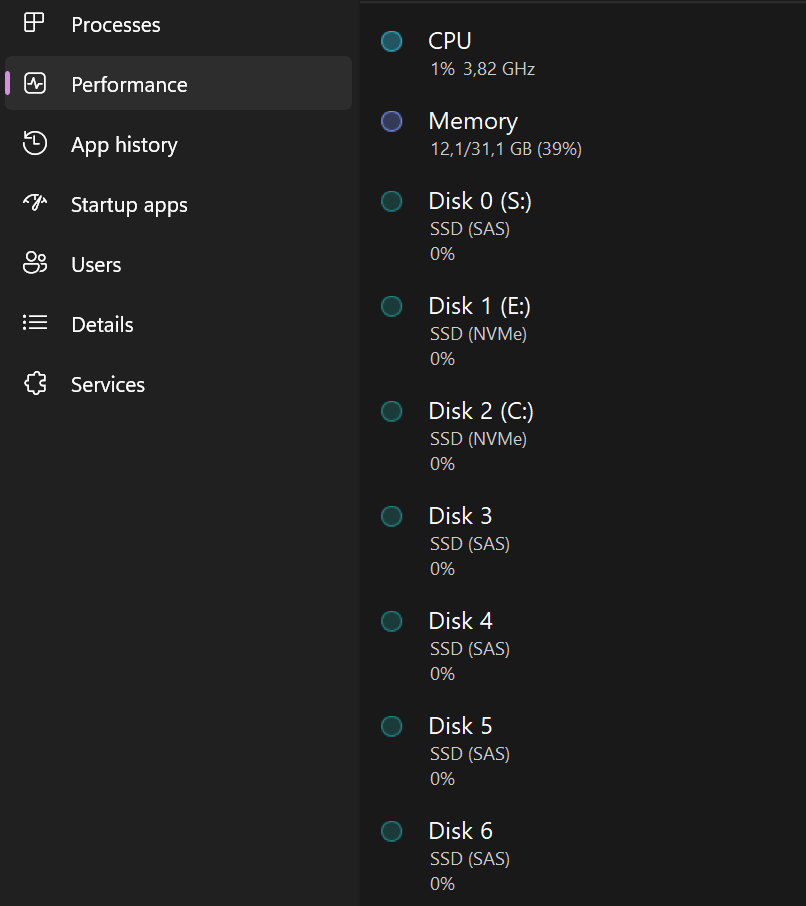This screenshot has width=806, height=906.
Task: Click the App history clock icon
Action: coord(35,143)
